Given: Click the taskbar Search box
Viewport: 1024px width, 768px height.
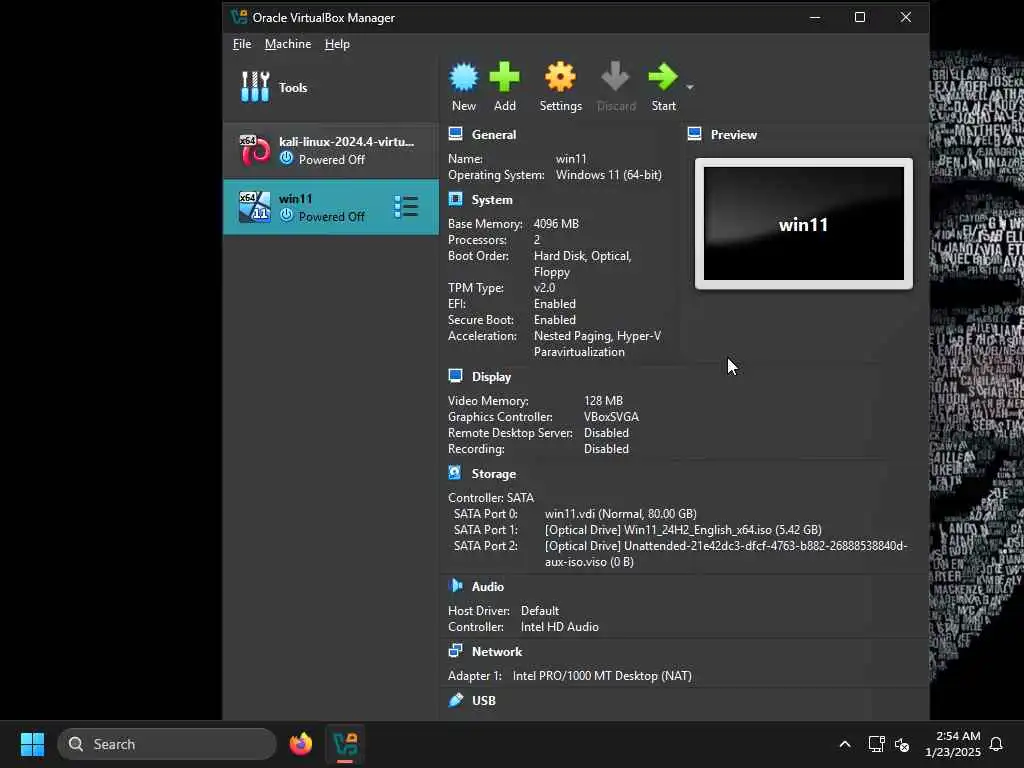Looking at the screenshot, I should pos(167,744).
